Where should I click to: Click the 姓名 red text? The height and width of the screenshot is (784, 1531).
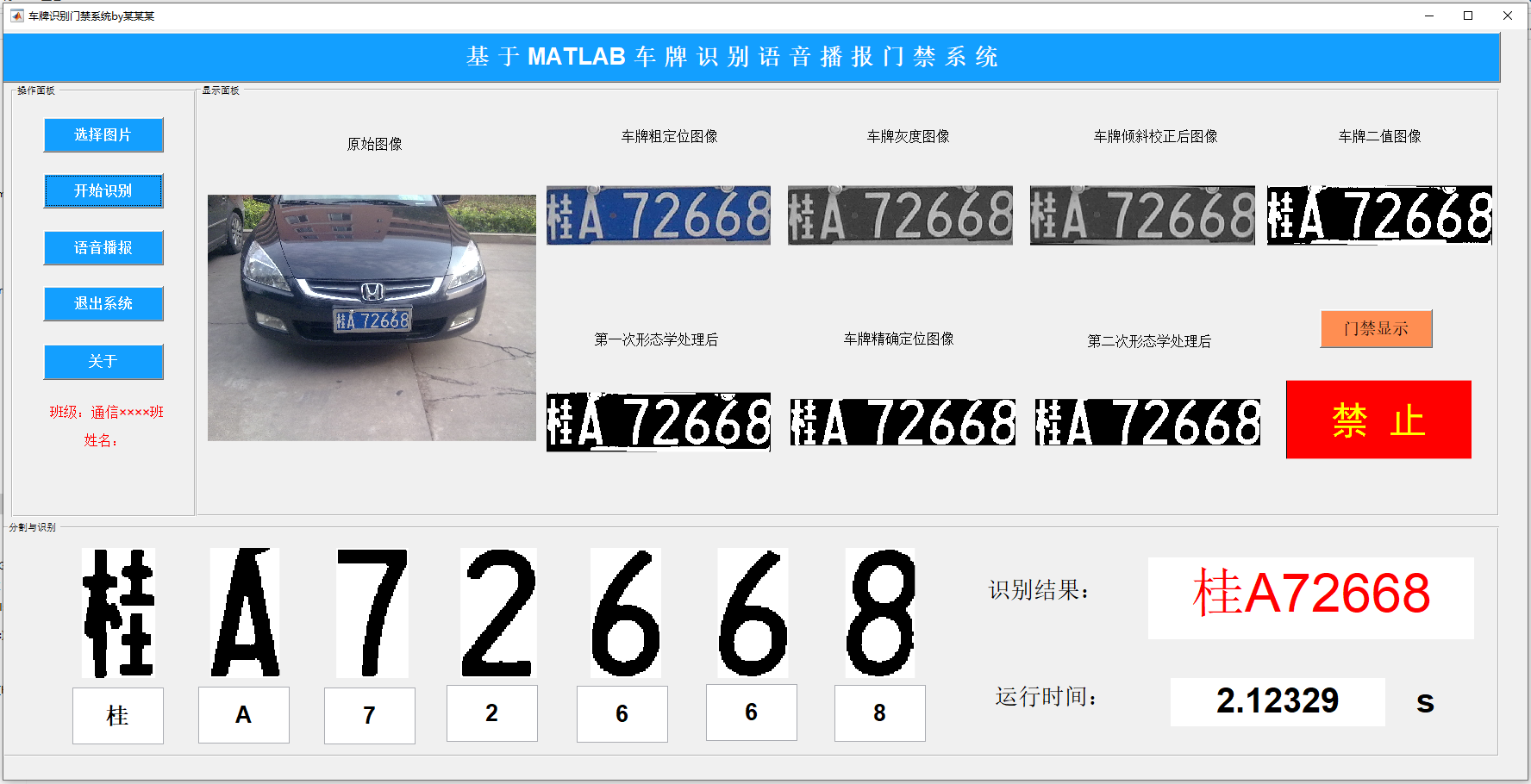point(101,440)
